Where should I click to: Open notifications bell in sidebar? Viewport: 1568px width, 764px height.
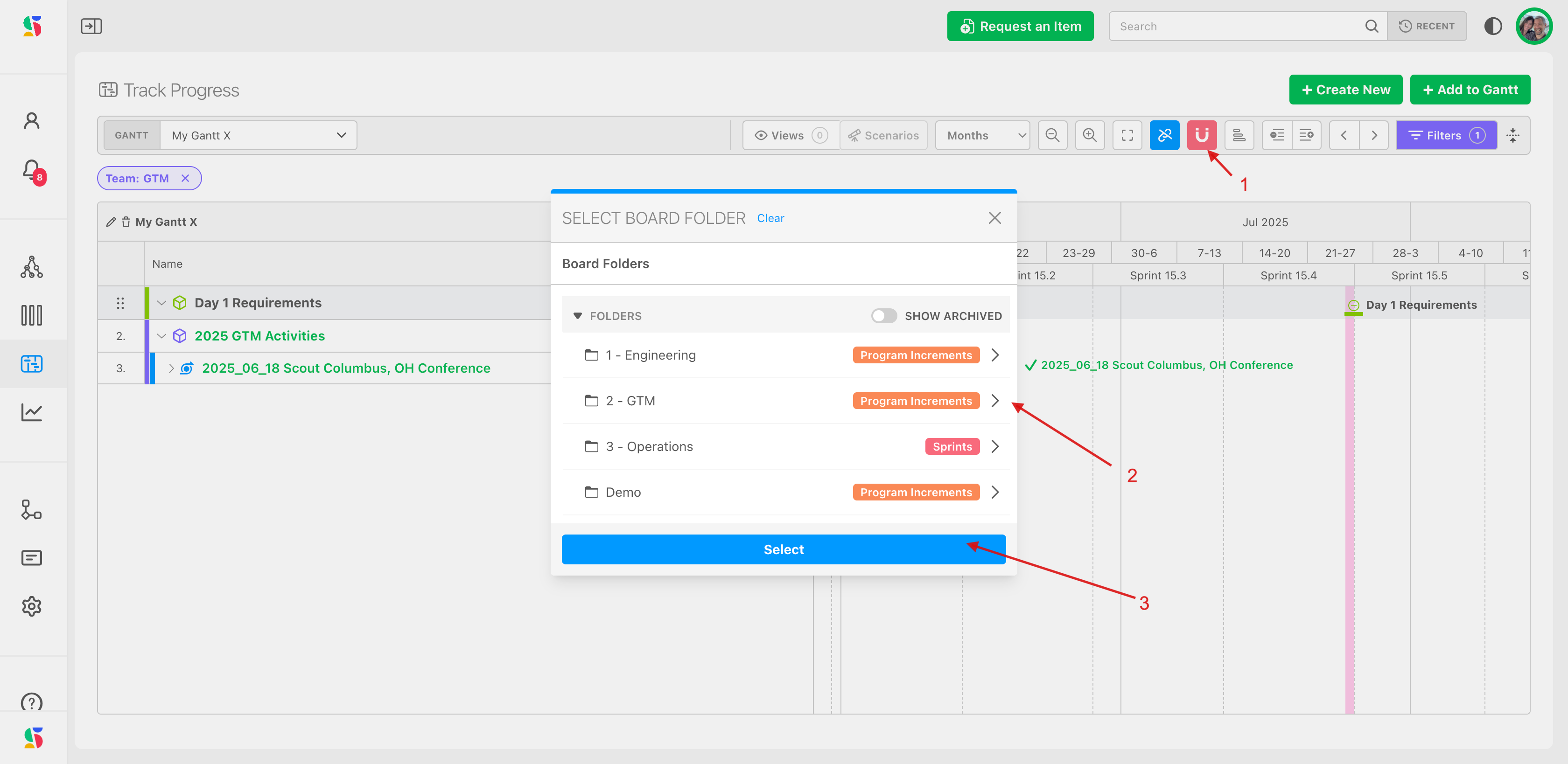pyautogui.click(x=32, y=170)
